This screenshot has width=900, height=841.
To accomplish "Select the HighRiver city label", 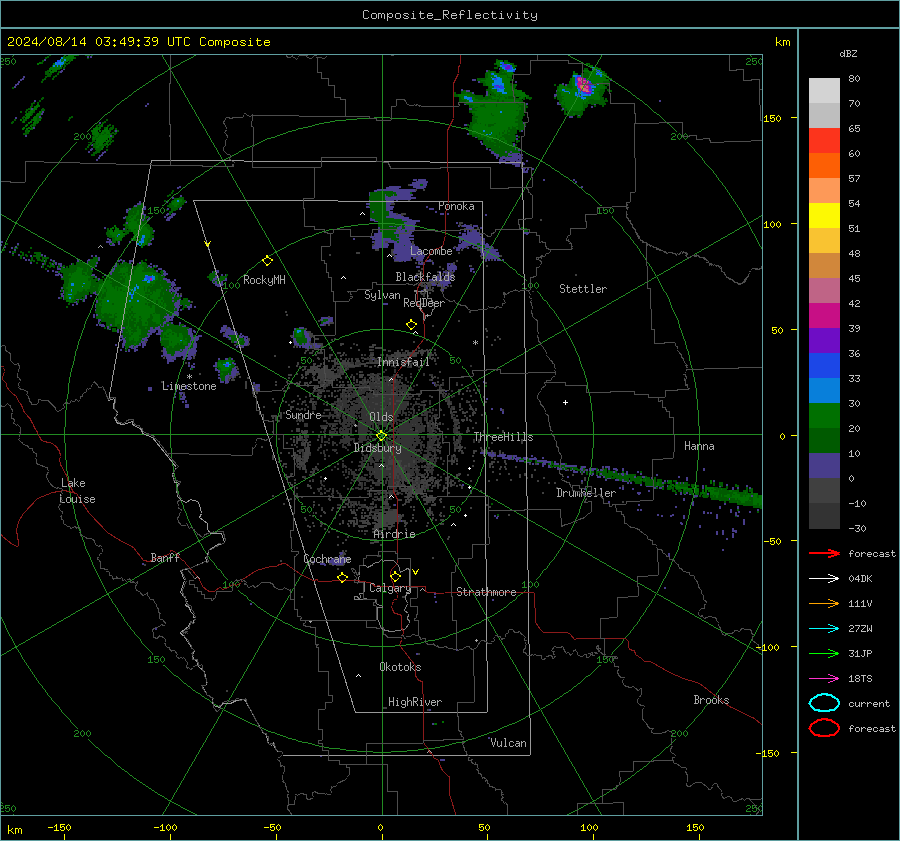I will point(414,702).
